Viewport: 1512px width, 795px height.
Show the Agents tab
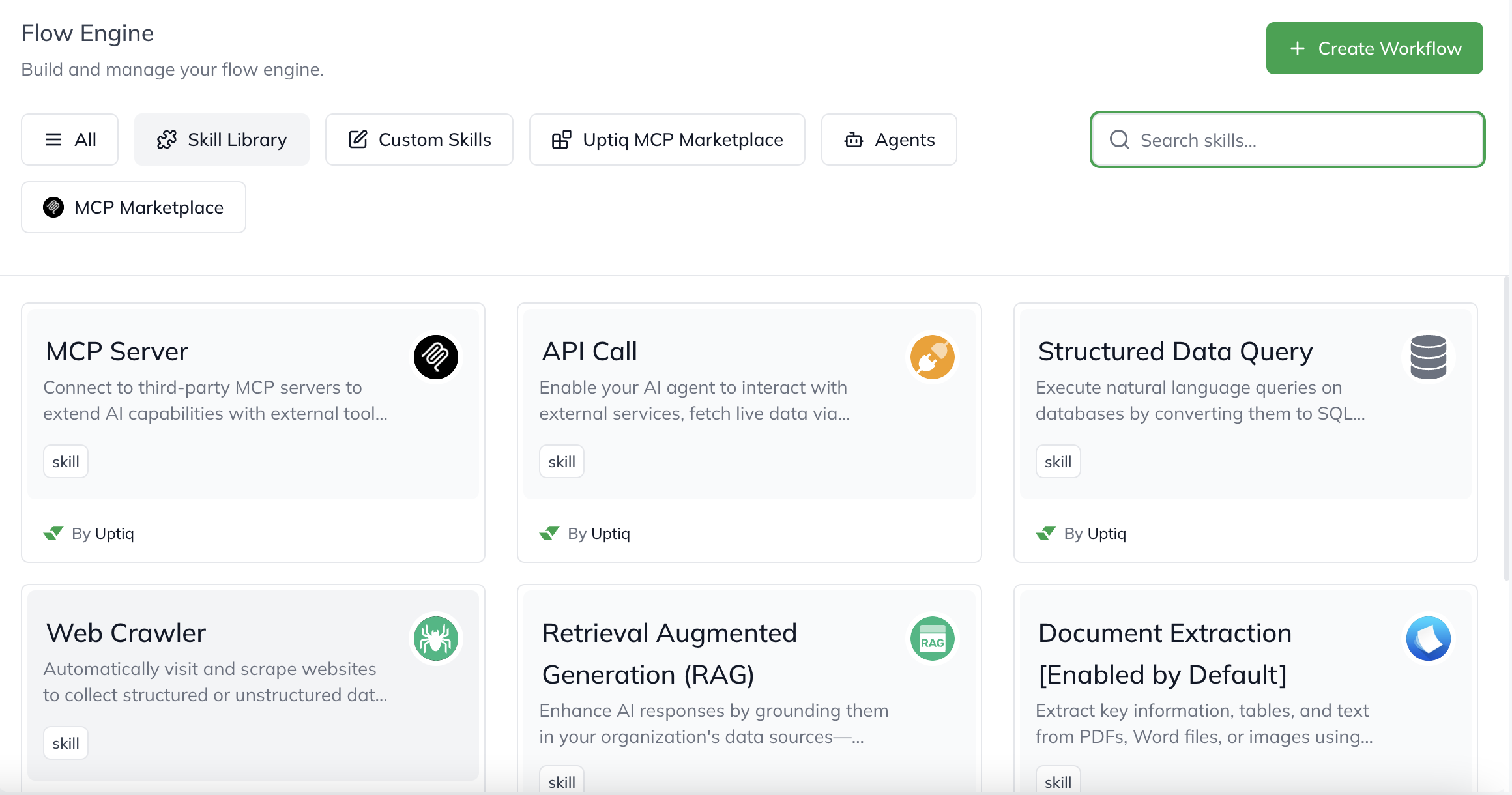pos(889,139)
